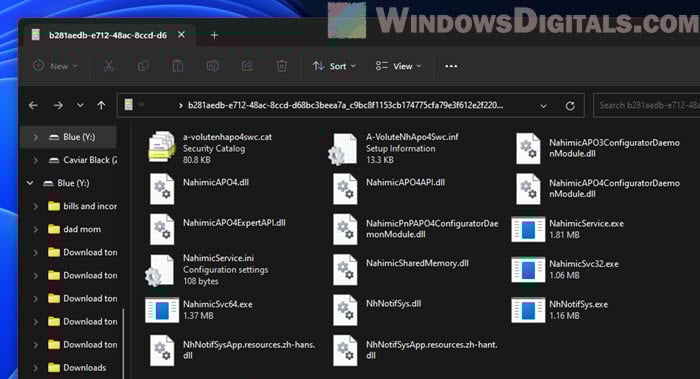Select NhNotifSysApp.resources.zh-hans.dll file
The image size is (700, 379).
(232, 350)
